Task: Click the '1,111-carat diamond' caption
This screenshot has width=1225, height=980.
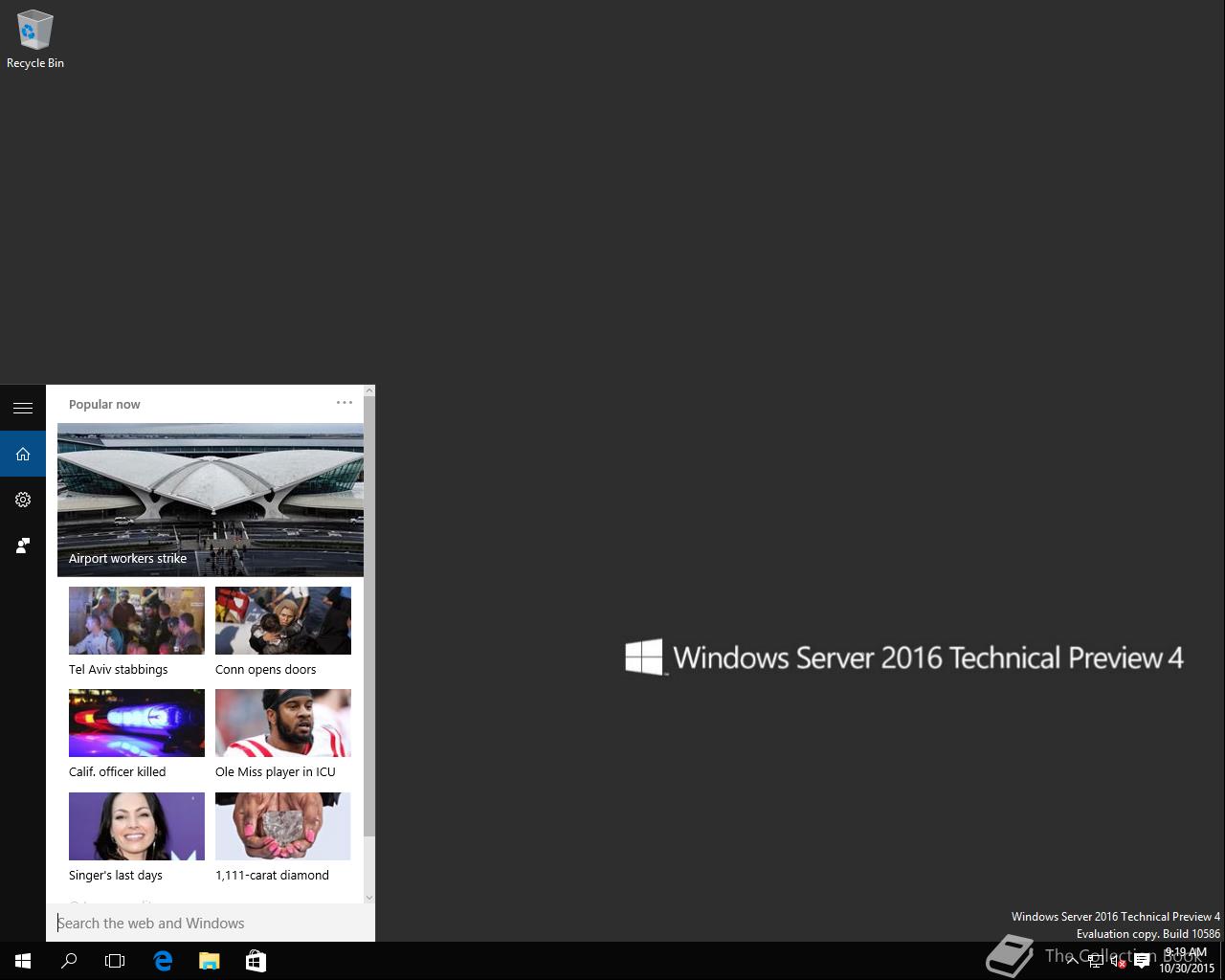Action: (272, 875)
